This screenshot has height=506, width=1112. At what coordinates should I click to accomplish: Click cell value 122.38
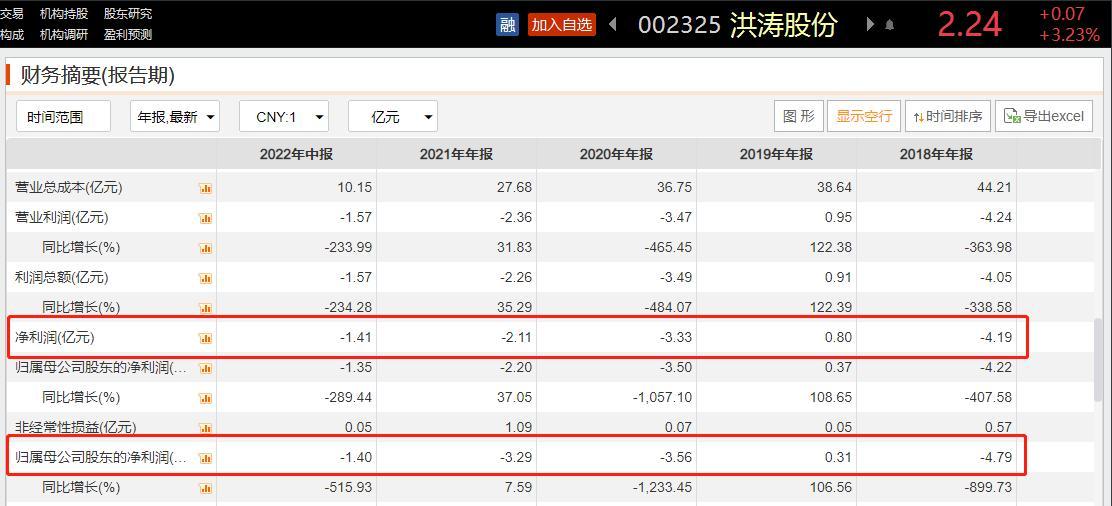coord(831,248)
